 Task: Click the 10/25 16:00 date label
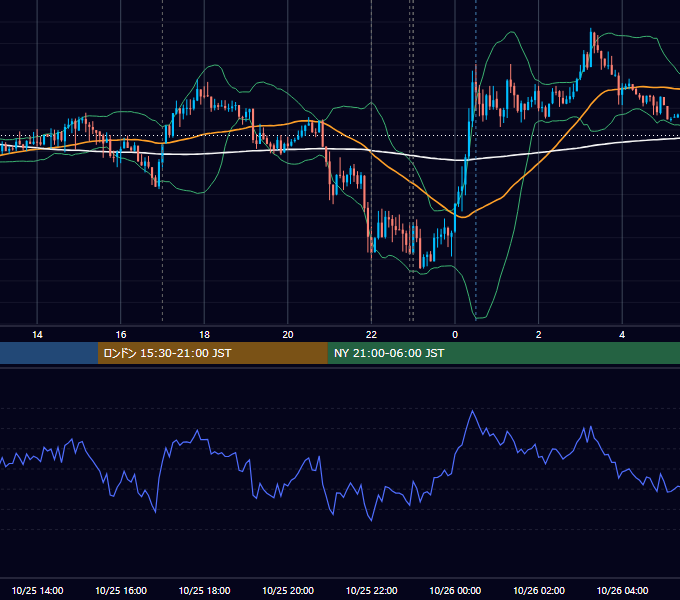pos(121,590)
